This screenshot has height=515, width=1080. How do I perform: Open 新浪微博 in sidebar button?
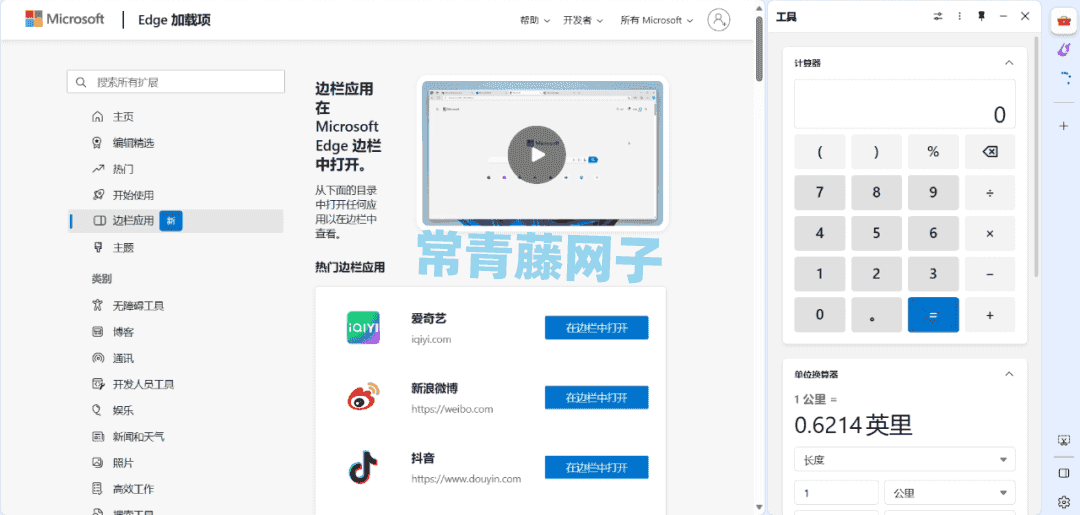(x=596, y=397)
